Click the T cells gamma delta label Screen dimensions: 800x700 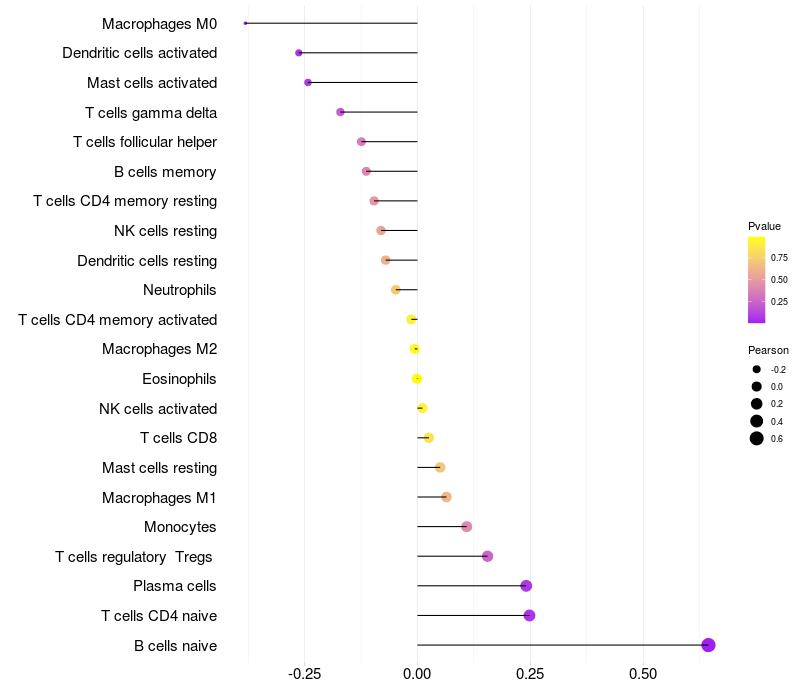pyautogui.click(x=151, y=113)
